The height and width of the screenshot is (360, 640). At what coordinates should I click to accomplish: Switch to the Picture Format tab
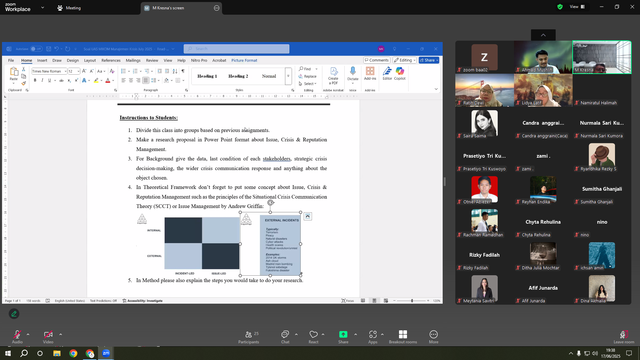[x=244, y=60]
